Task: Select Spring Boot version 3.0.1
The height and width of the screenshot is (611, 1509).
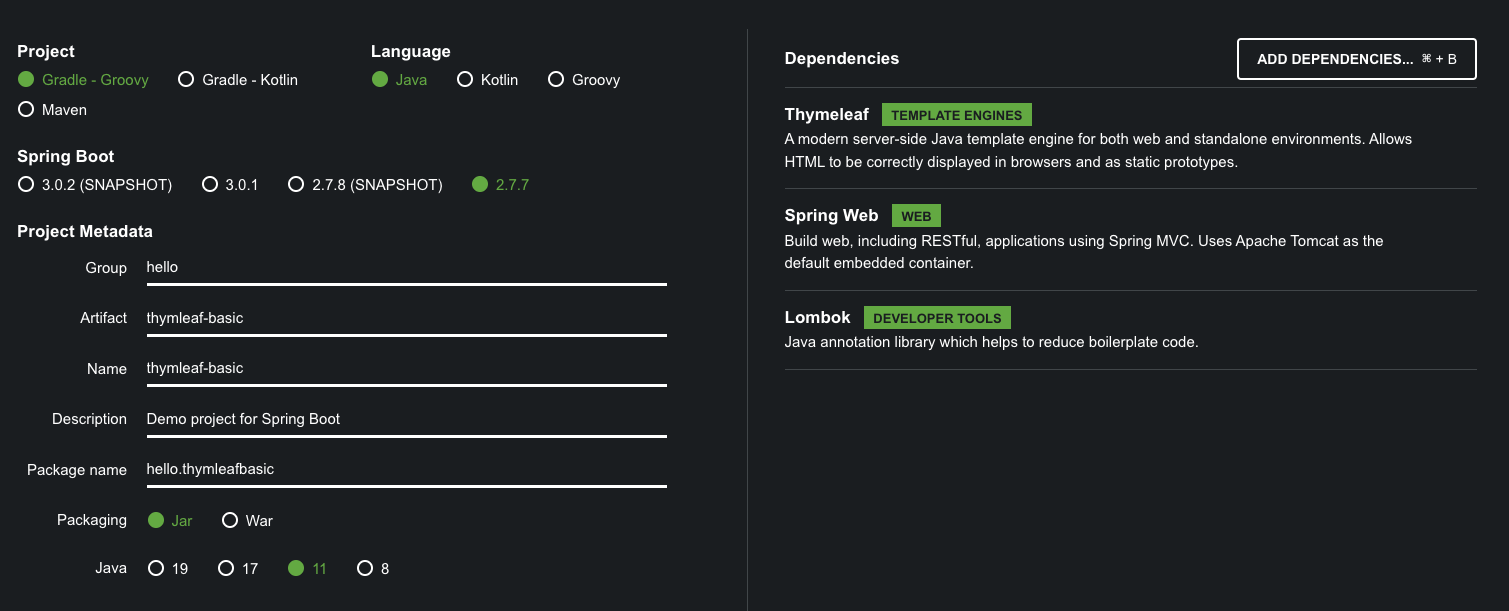Action: click(x=231, y=185)
